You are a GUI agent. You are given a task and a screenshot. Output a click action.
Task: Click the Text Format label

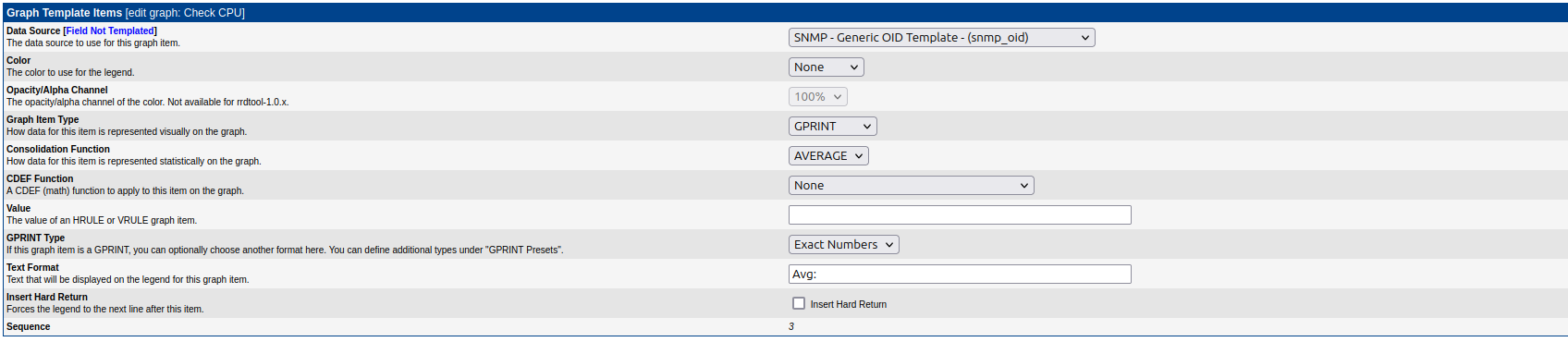pyautogui.click(x=33, y=268)
